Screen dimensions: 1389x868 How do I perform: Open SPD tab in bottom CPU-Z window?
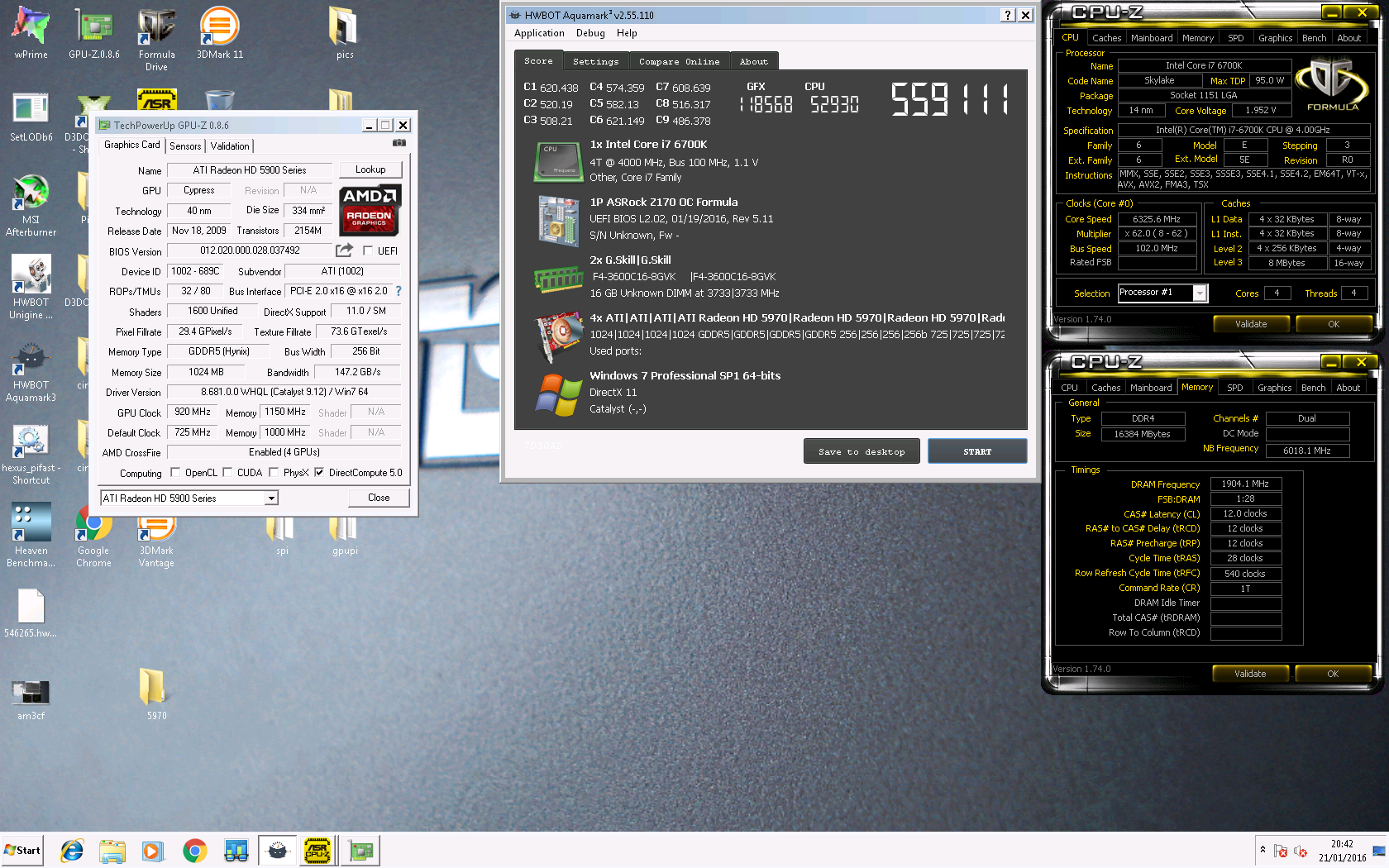(x=1234, y=388)
